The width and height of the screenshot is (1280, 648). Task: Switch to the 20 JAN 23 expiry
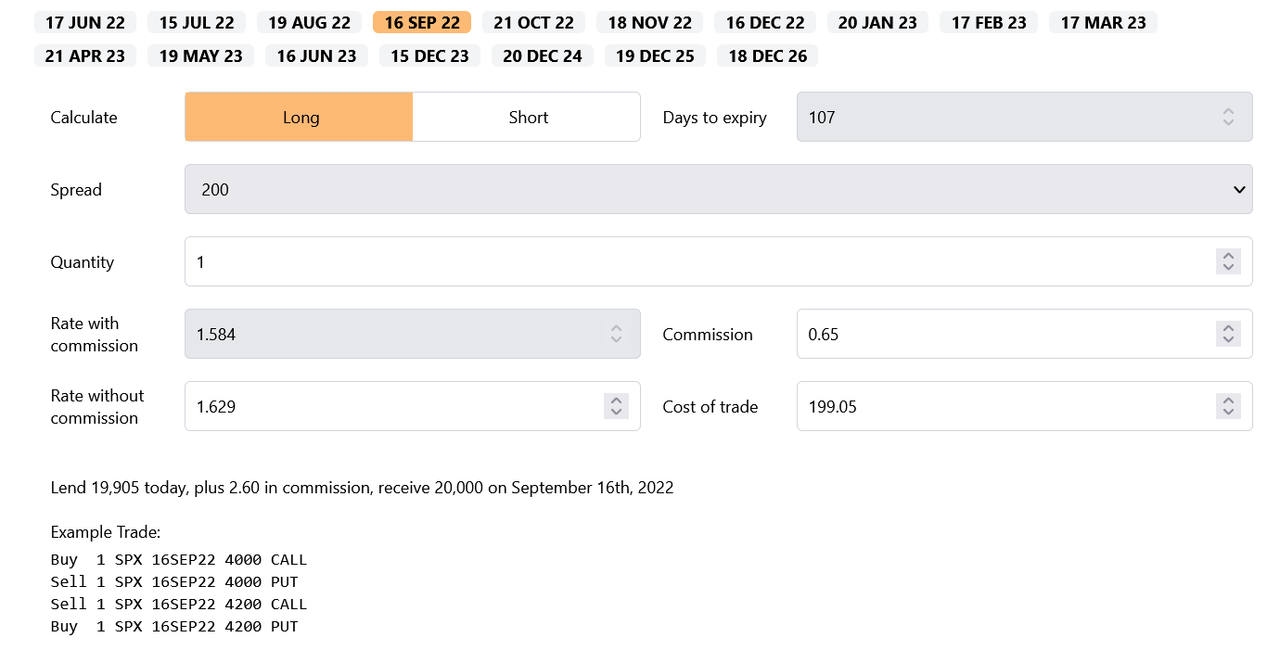point(877,22)
